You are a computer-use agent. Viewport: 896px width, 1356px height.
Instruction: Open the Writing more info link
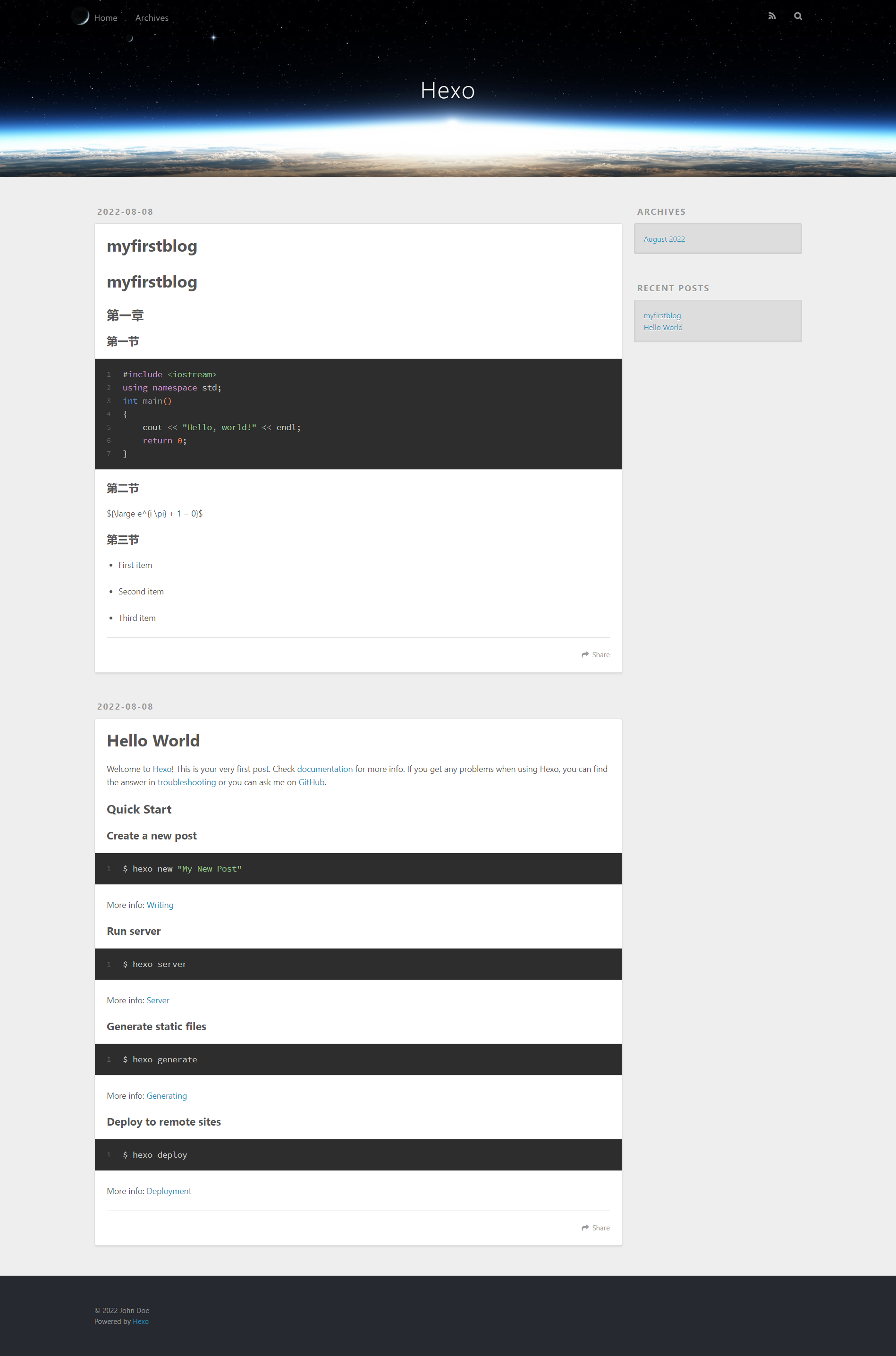[x=160, y=905]
